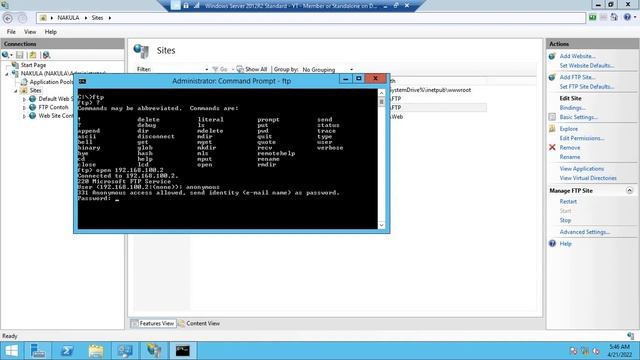
Task: Switch to Features View tab
Action: point(153,324)
